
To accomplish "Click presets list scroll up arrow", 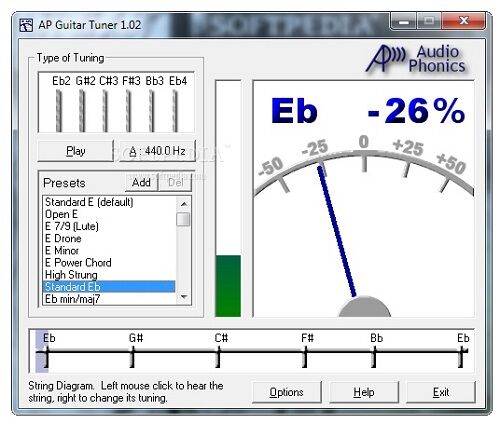I will click(x=183, y=203).
